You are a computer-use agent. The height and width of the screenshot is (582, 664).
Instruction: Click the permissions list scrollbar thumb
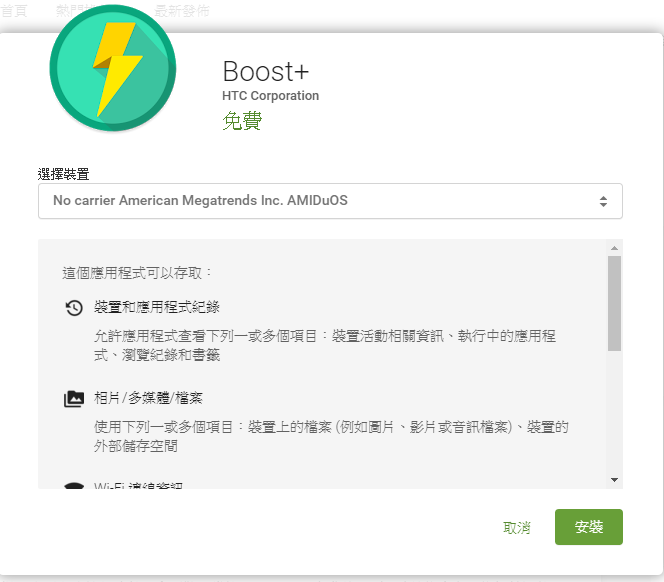(x=614, y=303)
